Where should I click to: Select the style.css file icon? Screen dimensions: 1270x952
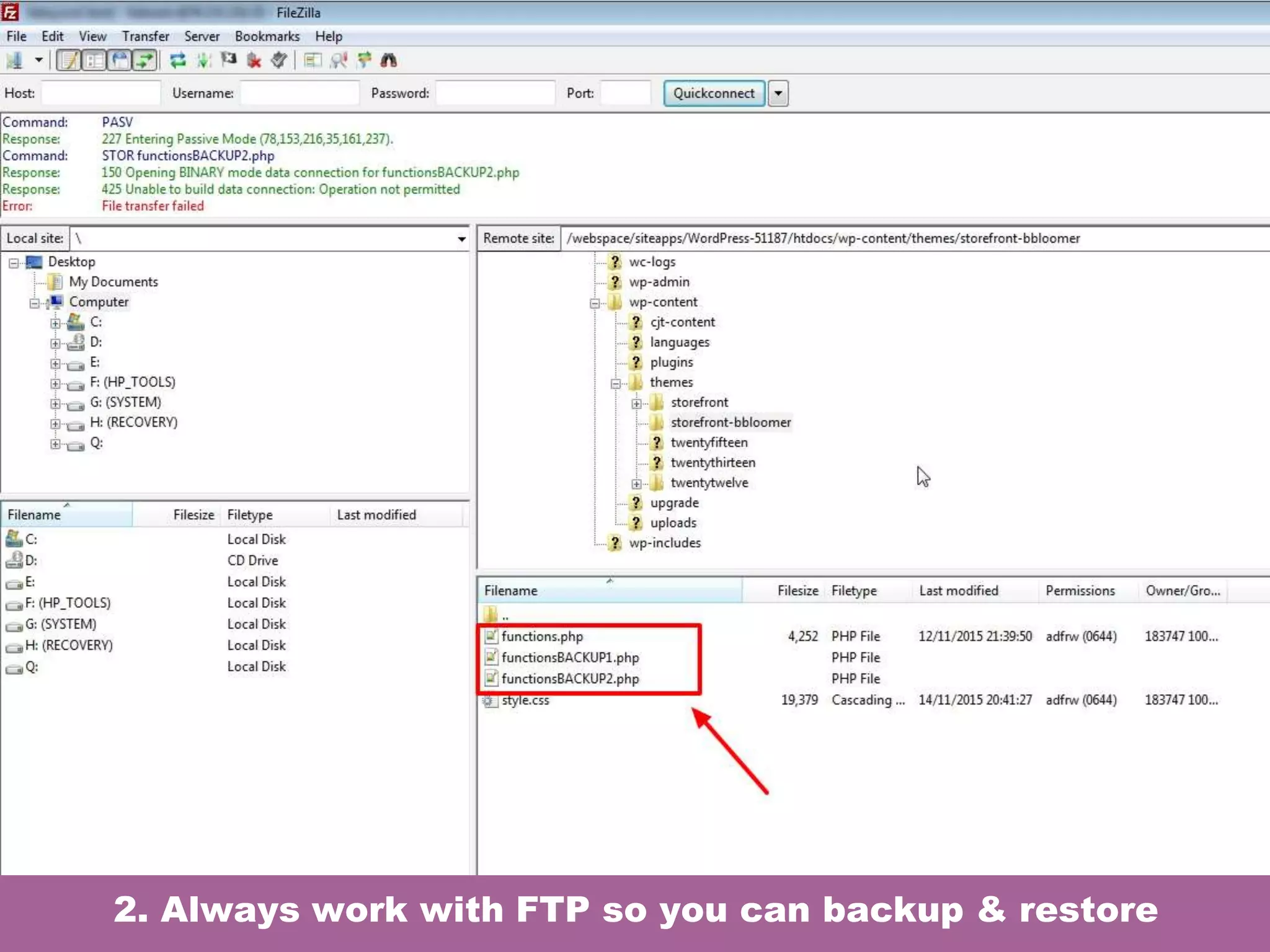click(490, 700)
